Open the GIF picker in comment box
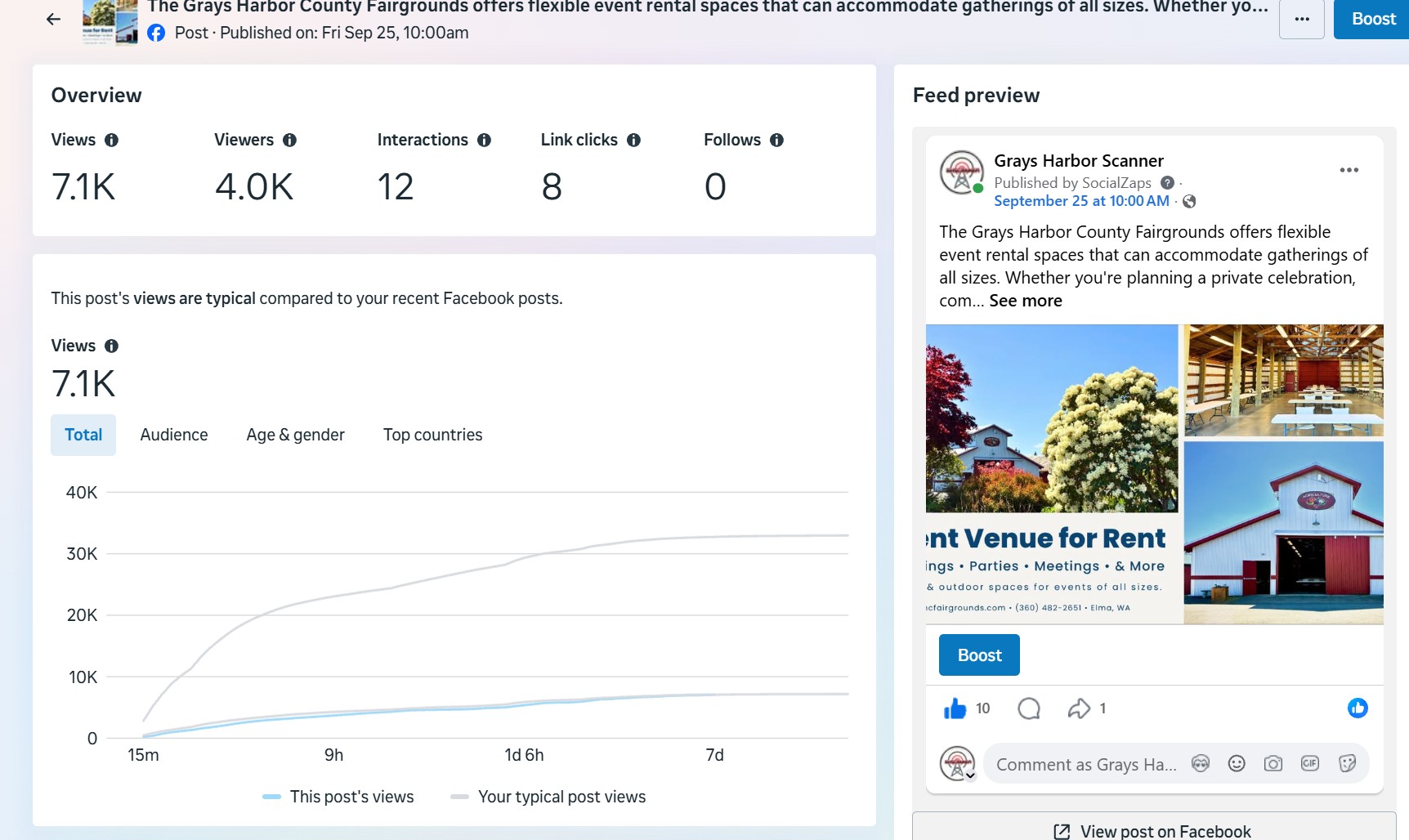The width and height of the screenshot is (1409, 840). coord(1310,764)
